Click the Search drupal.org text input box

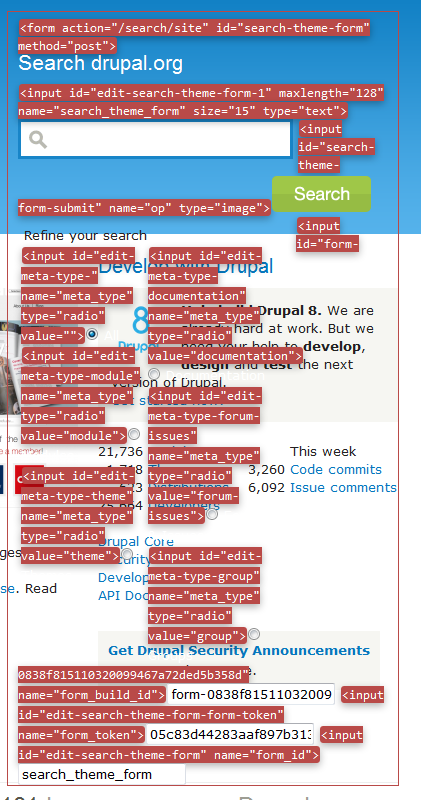click(x=155, y=139)
